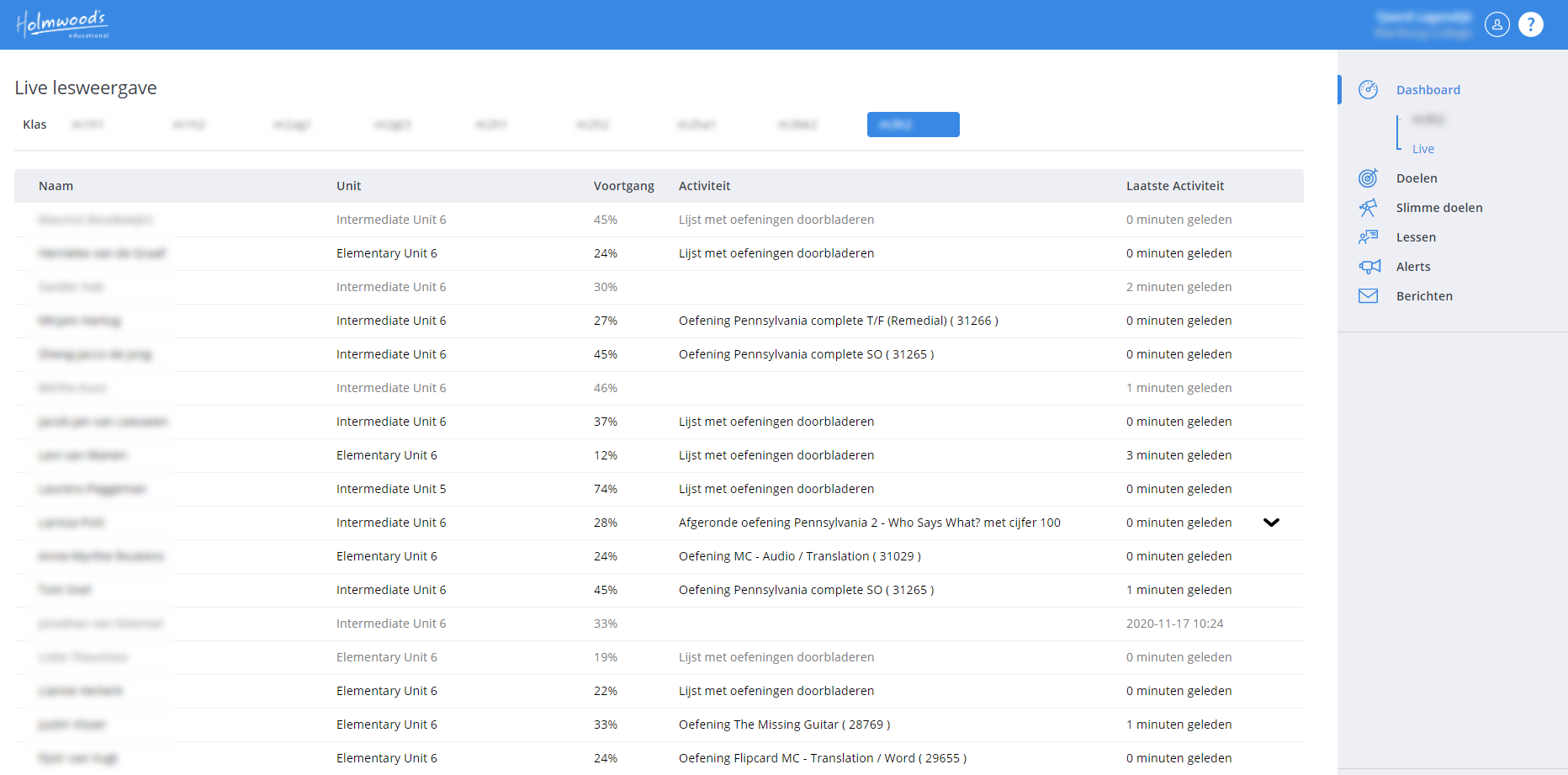Click the Alerts megaphone icon
The height and width of the screenshot is (775, 1568).
coord(1369,267)
